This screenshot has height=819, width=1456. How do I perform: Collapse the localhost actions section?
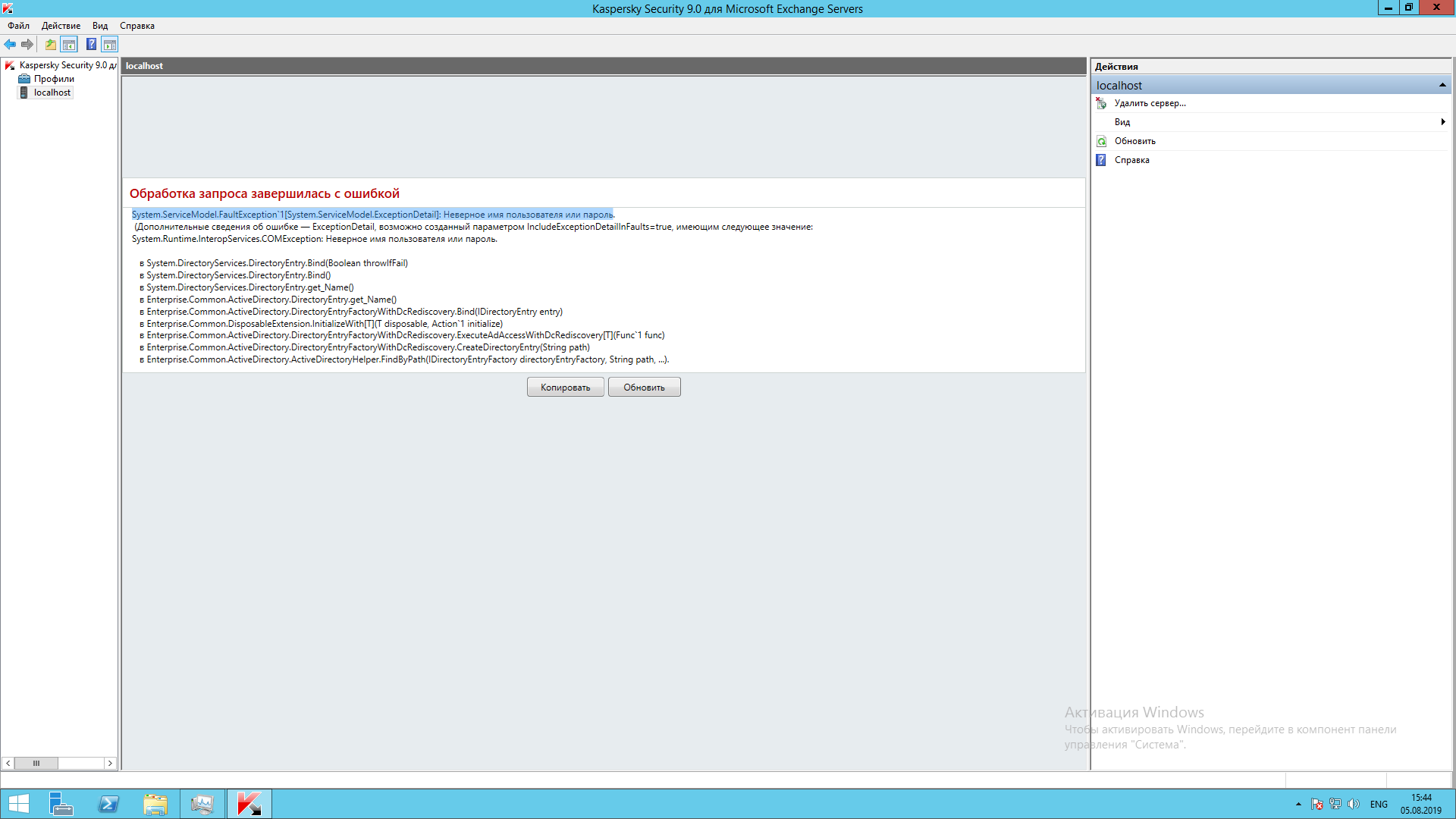click(1442, 85)
